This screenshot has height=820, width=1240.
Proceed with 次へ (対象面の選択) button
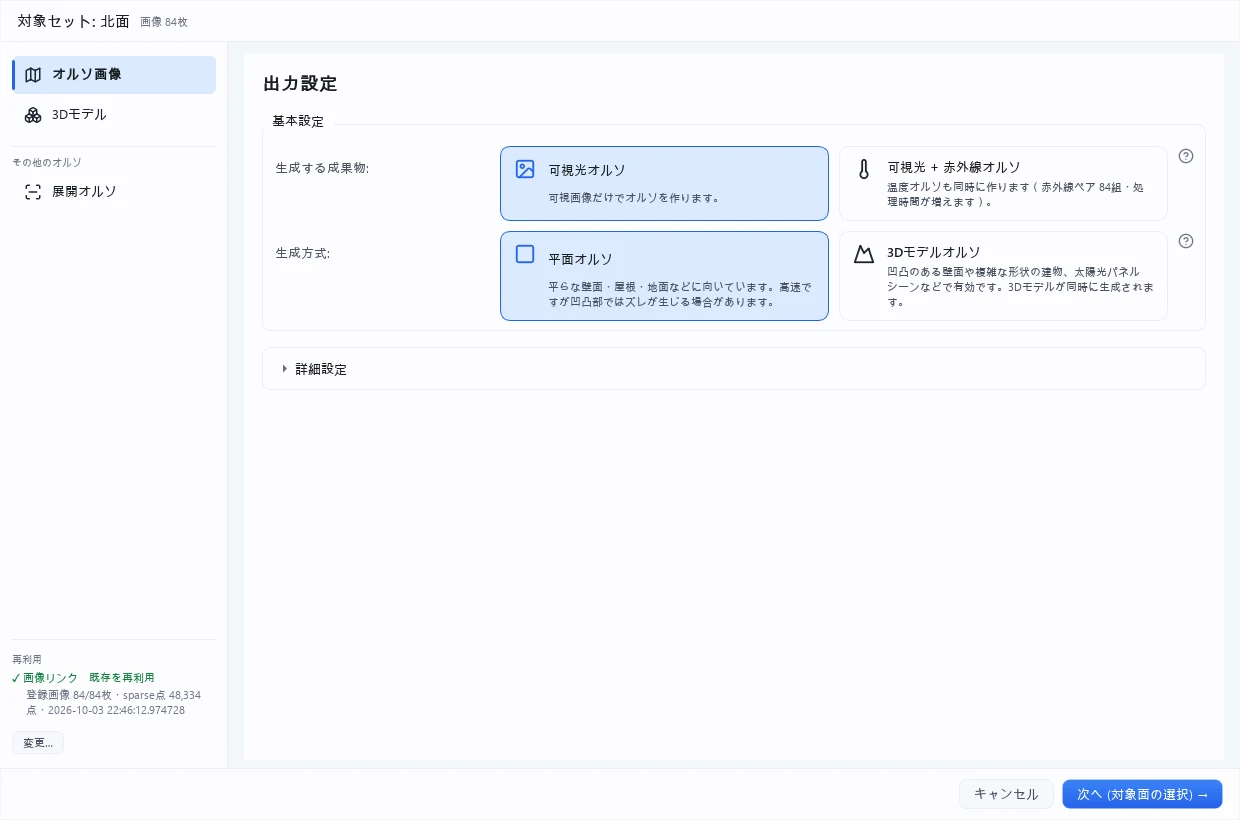coord(1142,794)
